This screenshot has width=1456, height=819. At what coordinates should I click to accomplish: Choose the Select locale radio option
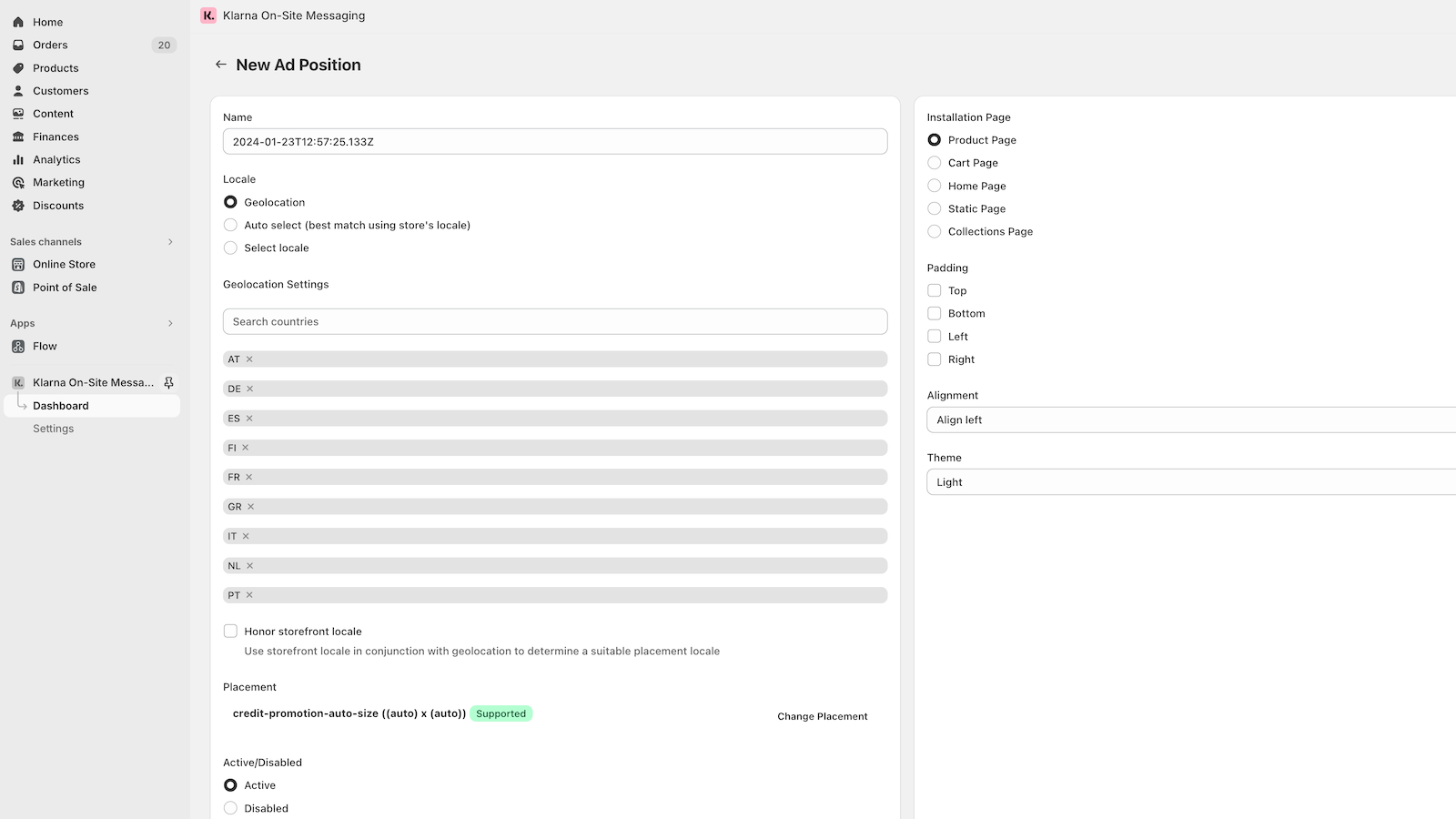pyautogui.click(x=230, y=248)
